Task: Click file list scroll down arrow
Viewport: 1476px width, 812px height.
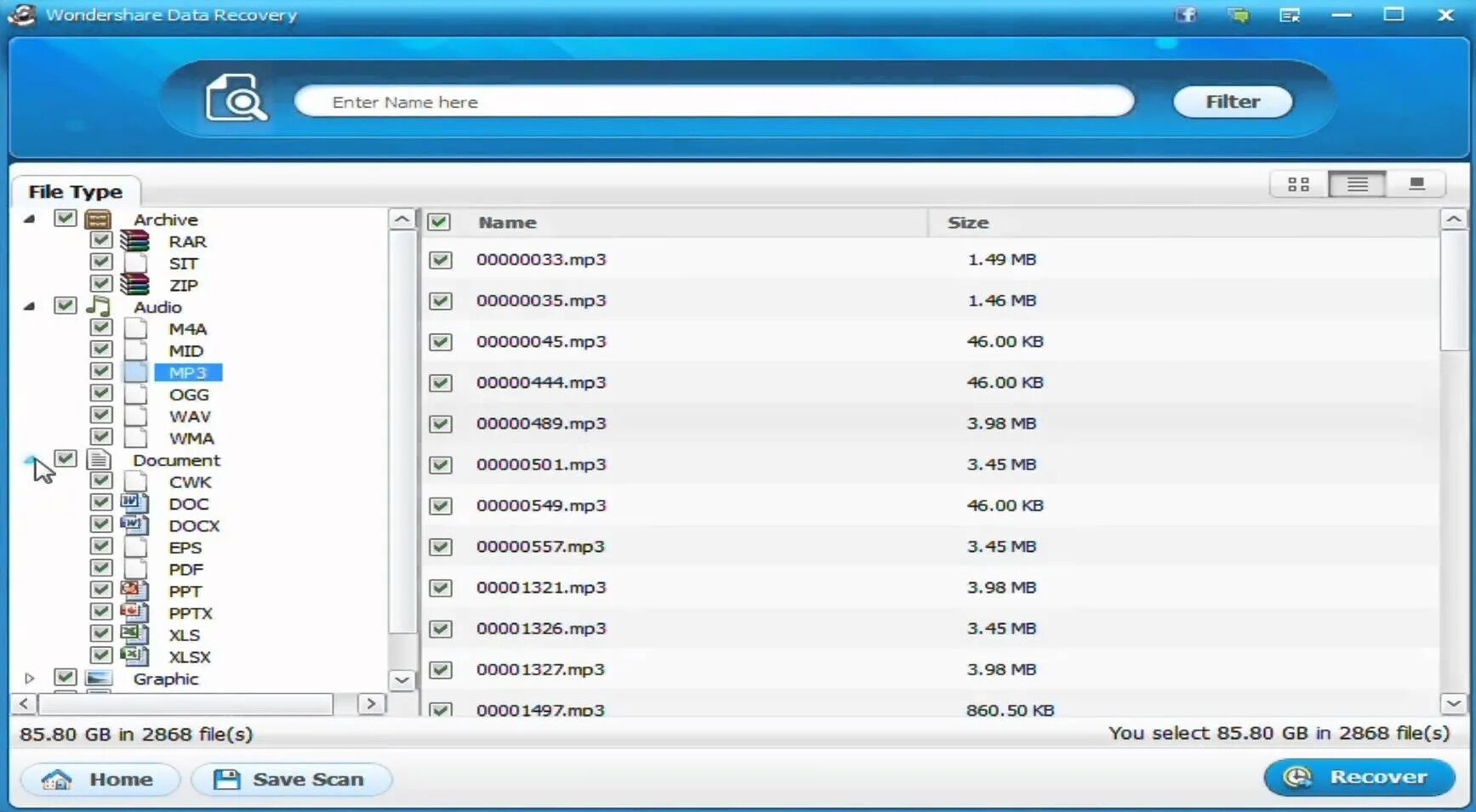Action: (1454, 704)
